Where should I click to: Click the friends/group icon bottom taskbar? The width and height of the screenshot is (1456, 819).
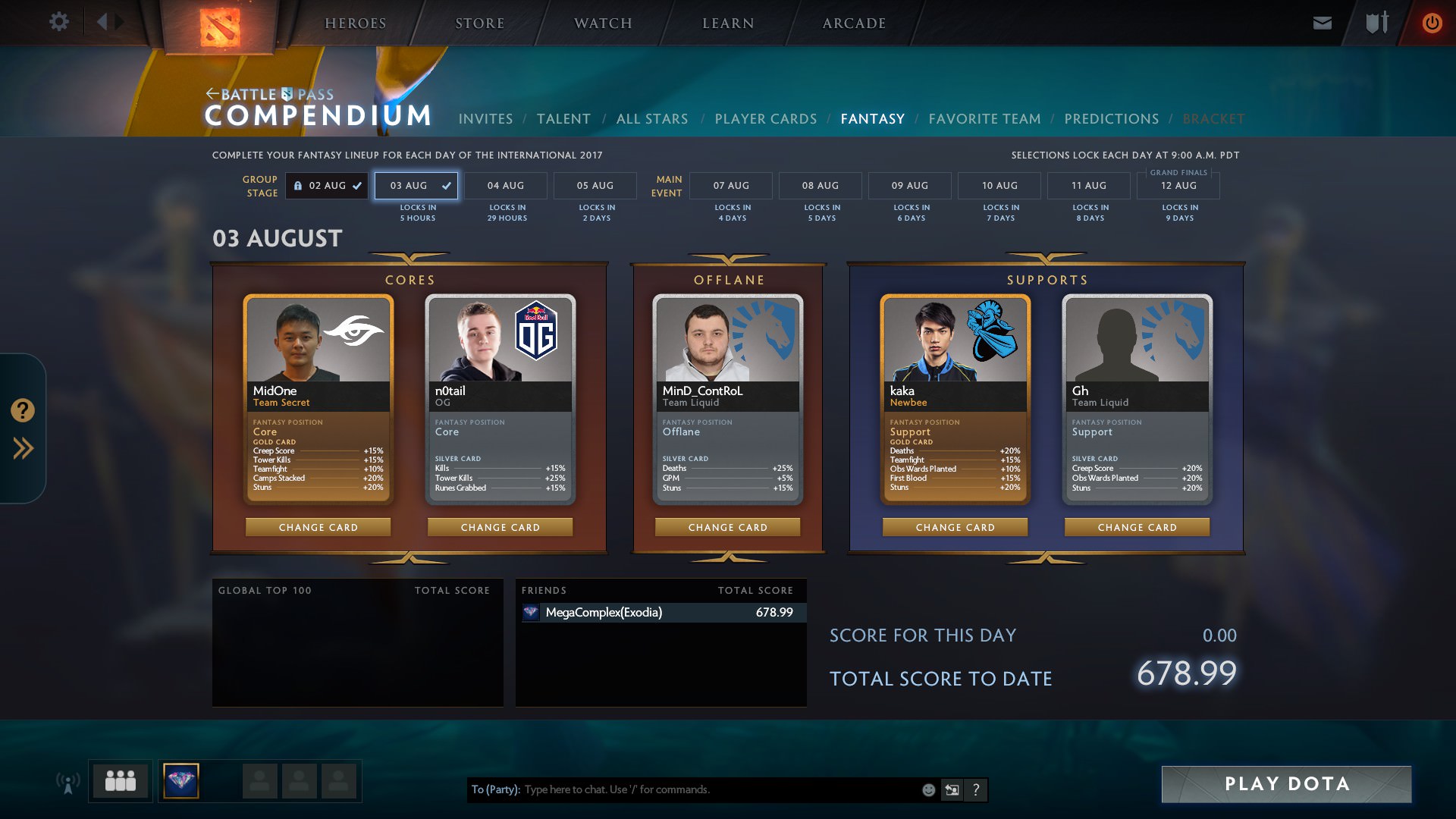pyautogui.click(x=120, y=782)
